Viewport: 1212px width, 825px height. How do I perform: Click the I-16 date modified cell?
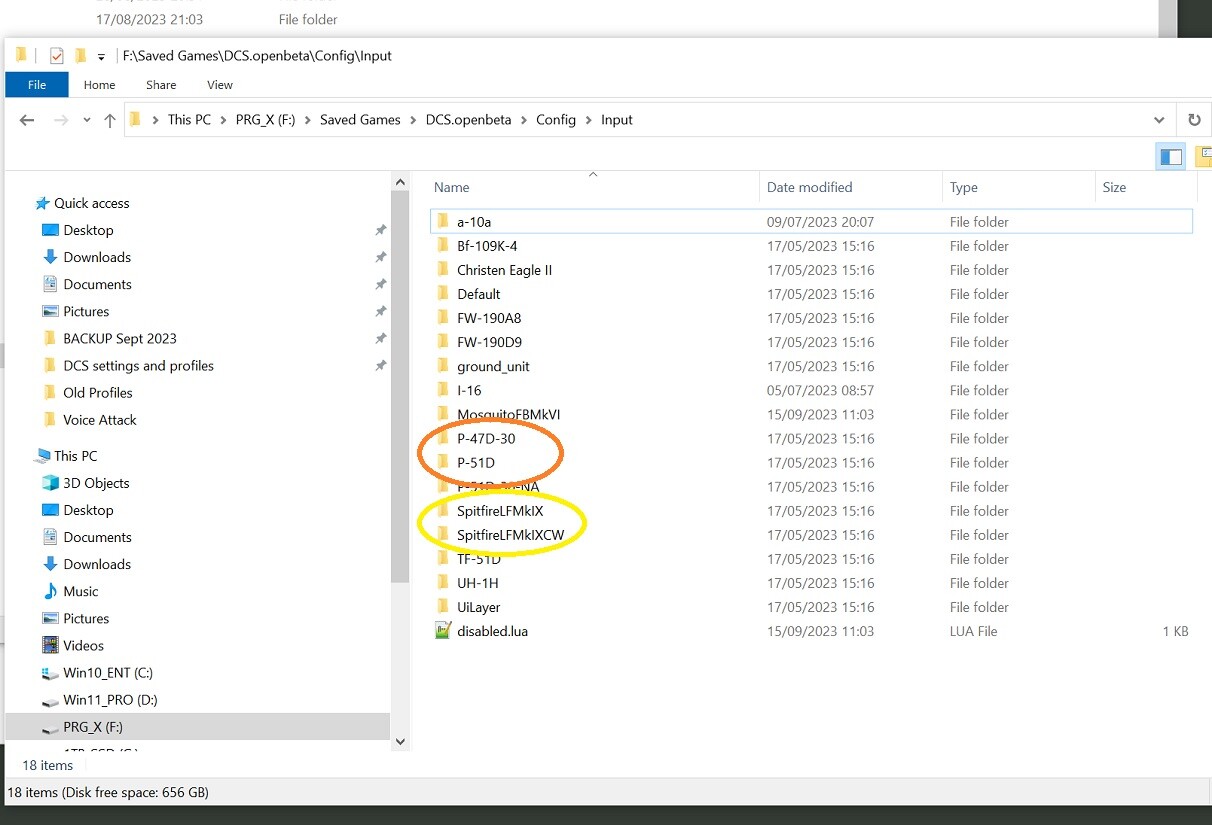tap(820, 390)
